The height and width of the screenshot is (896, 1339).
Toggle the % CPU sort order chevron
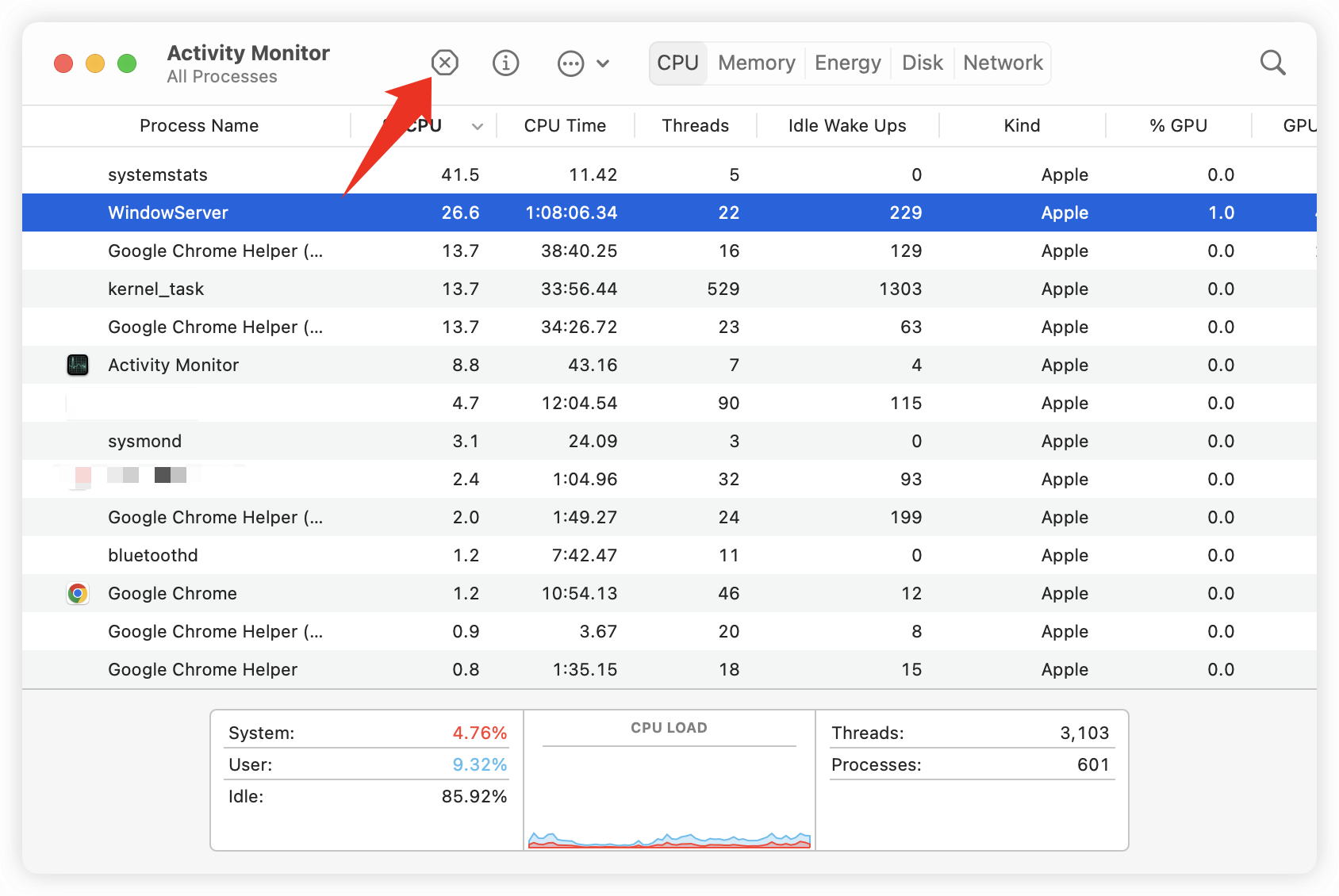coord(478,126)
